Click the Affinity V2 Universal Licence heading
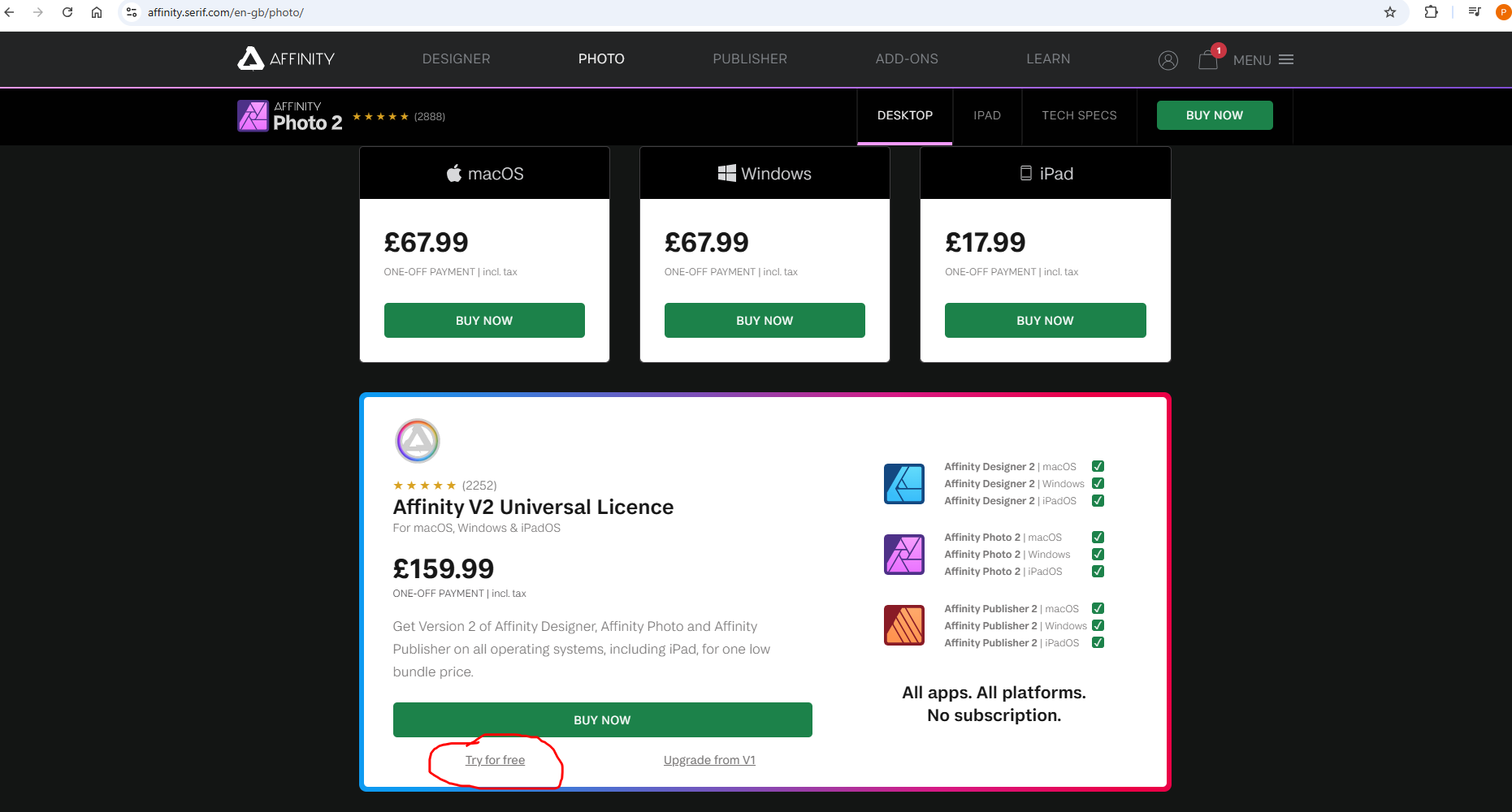The height and width of the screenshot is (812, 1512). [x=533, y=507]
